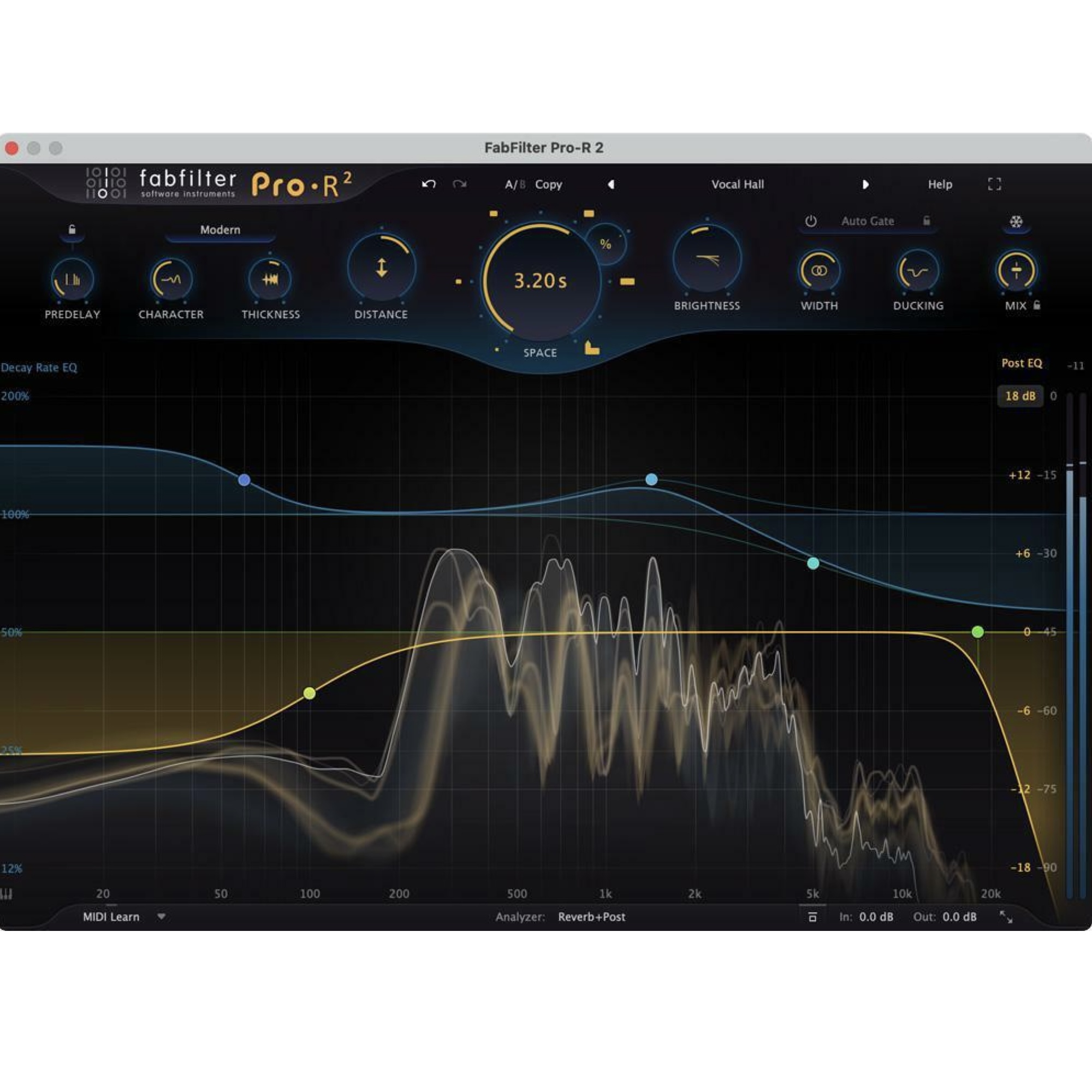Toggle the Predelay lock icon

click(x=73, y=229)
